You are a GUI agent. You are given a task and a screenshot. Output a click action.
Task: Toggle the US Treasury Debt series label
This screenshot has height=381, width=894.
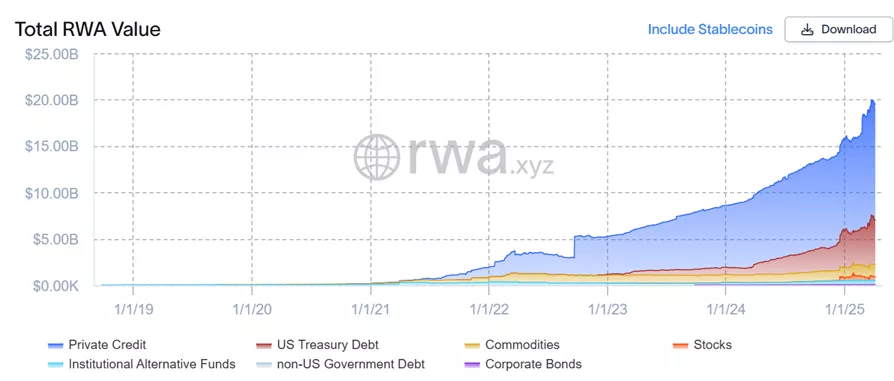click(328, 344)
